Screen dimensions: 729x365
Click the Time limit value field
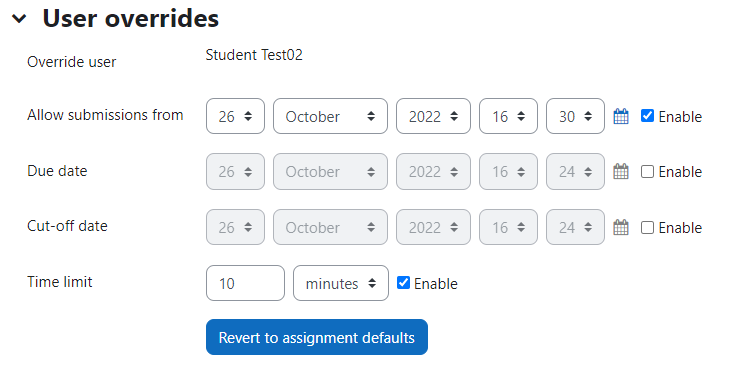pos(245,283)
